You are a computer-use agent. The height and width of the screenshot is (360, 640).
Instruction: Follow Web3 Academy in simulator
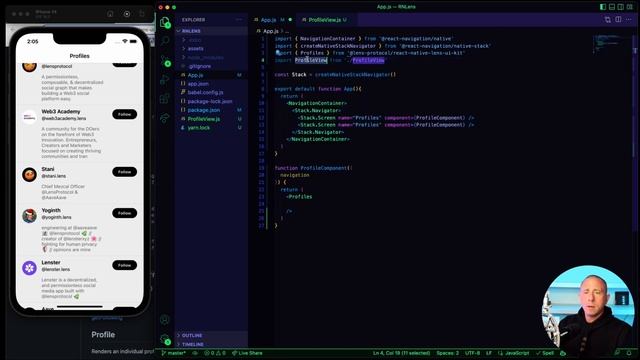point(124,114)
